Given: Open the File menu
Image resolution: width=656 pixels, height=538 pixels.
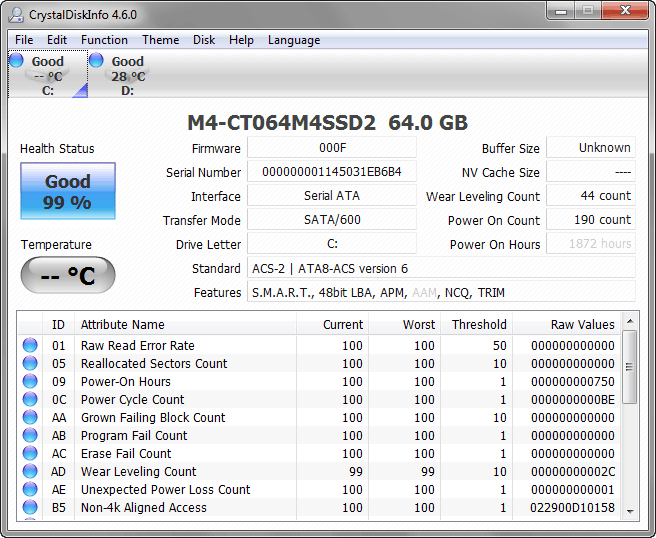Looking at the screenshot, I should click(x=24, y=40).
